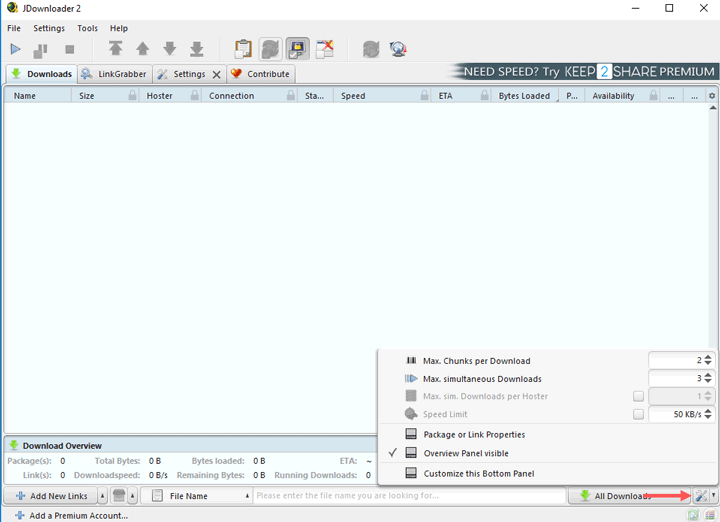Image resolution: width=720 pixels, height=522 pixels.
Task: Enable Max. sim. Downloads per Hoster checkbox
Action: pyautogui.click(x=638, y=396)
